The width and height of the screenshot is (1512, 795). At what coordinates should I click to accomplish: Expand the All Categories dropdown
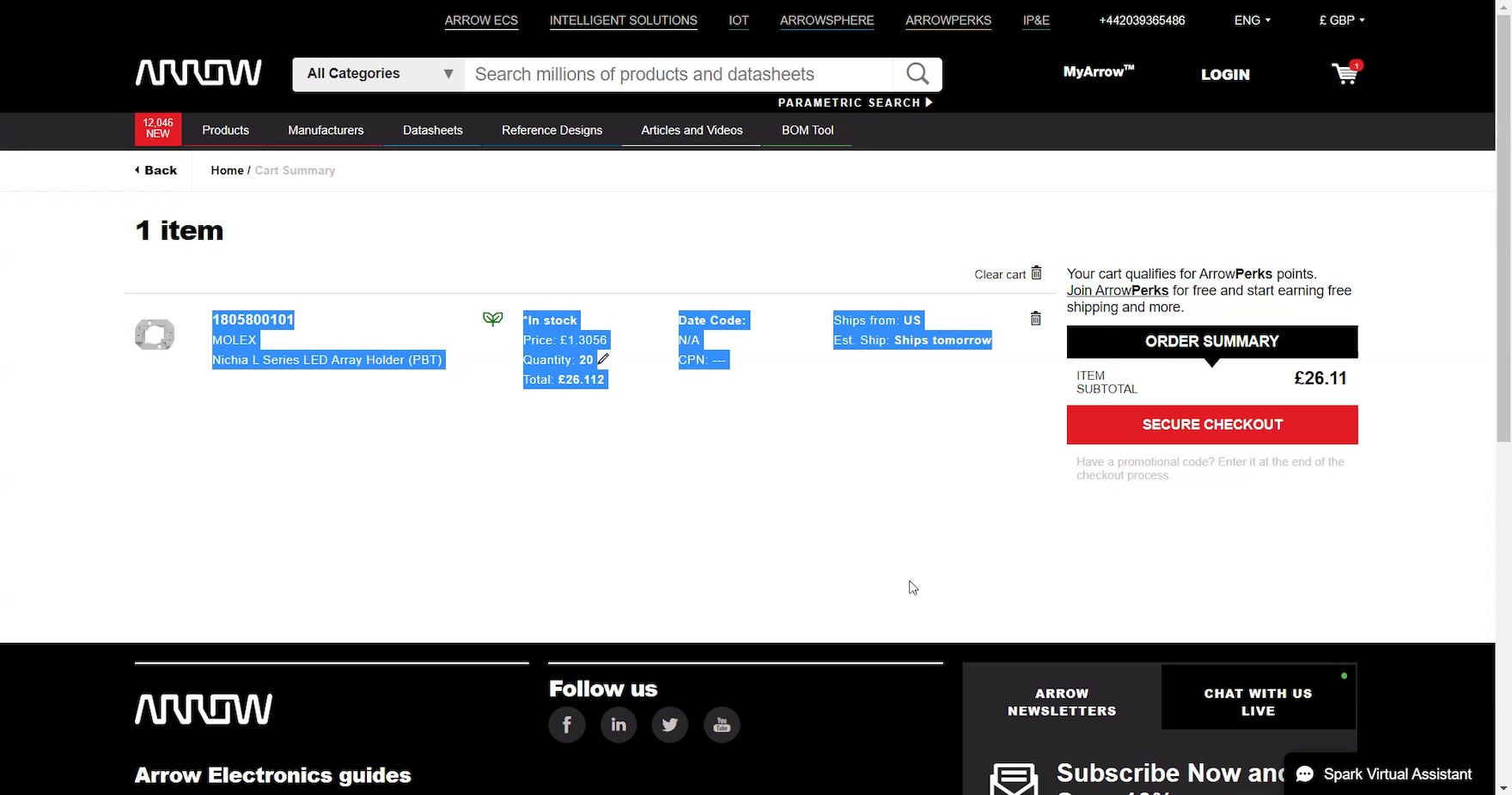pos(379,74)
